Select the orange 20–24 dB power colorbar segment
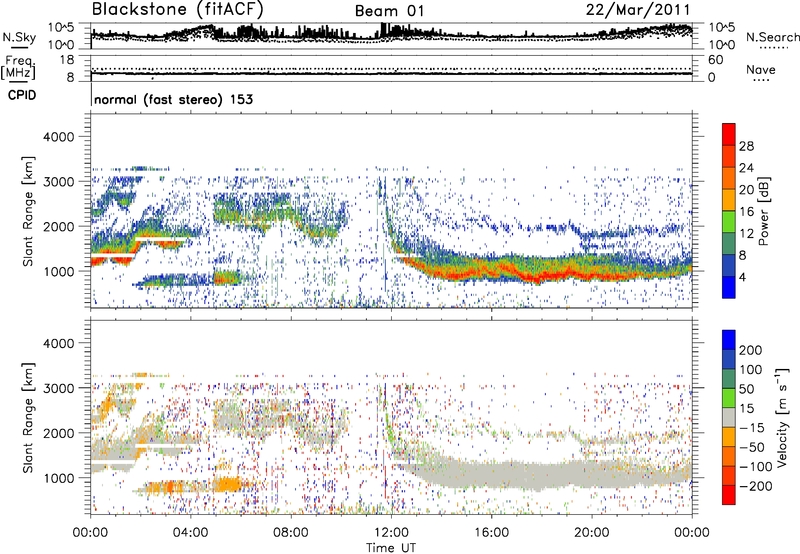 tap(729, 179)
